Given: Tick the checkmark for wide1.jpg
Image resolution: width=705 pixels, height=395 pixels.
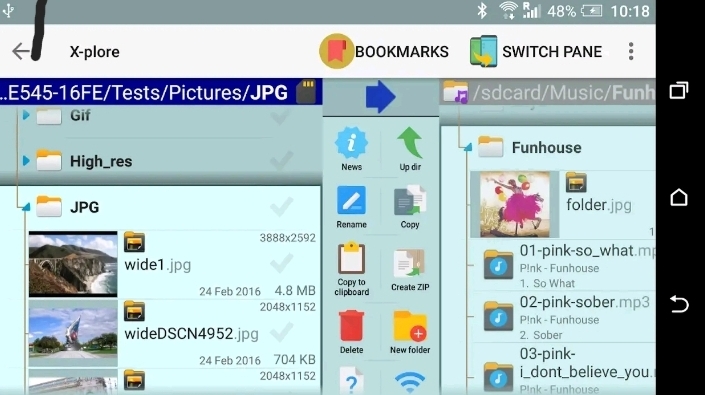Looking at the screenshot, I should click(281, 263).
